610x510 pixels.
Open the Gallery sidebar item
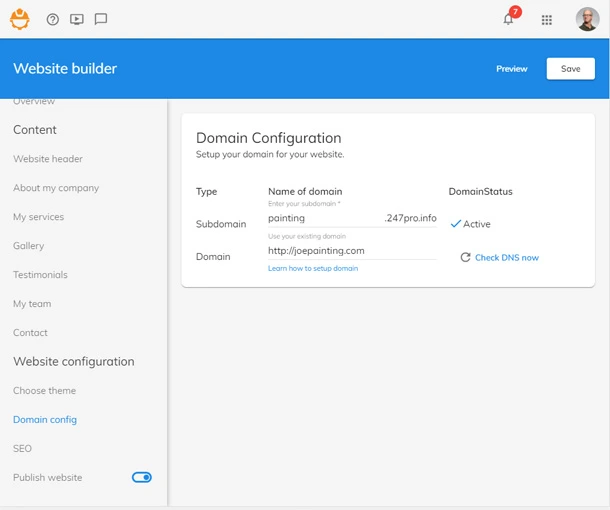click(x=29, y=246)
